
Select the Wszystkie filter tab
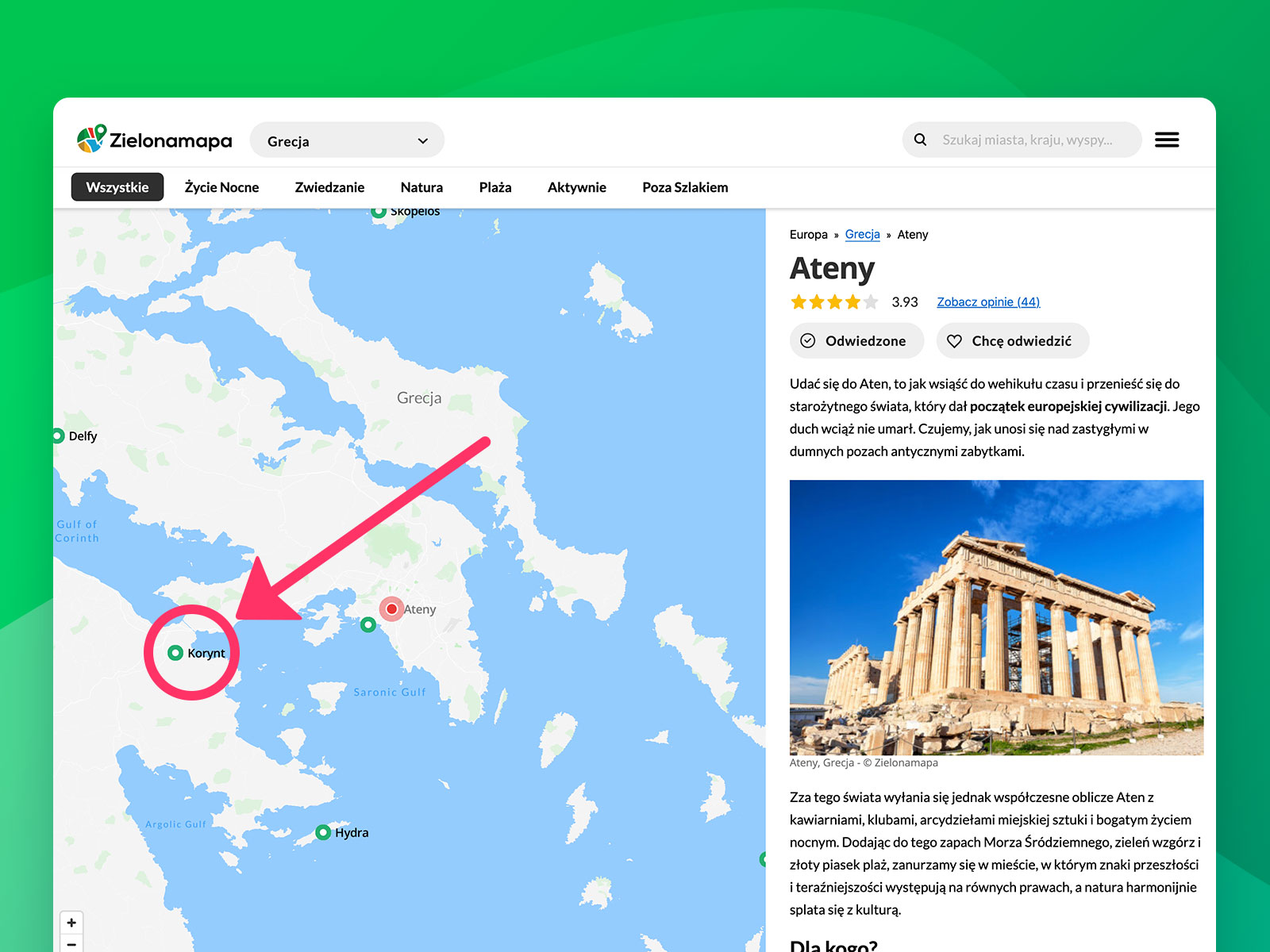point(117,187)
